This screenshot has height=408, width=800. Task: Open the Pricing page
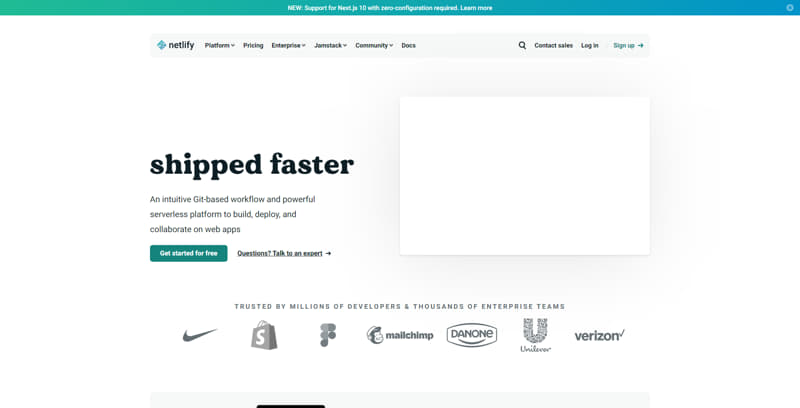(253, 45)
